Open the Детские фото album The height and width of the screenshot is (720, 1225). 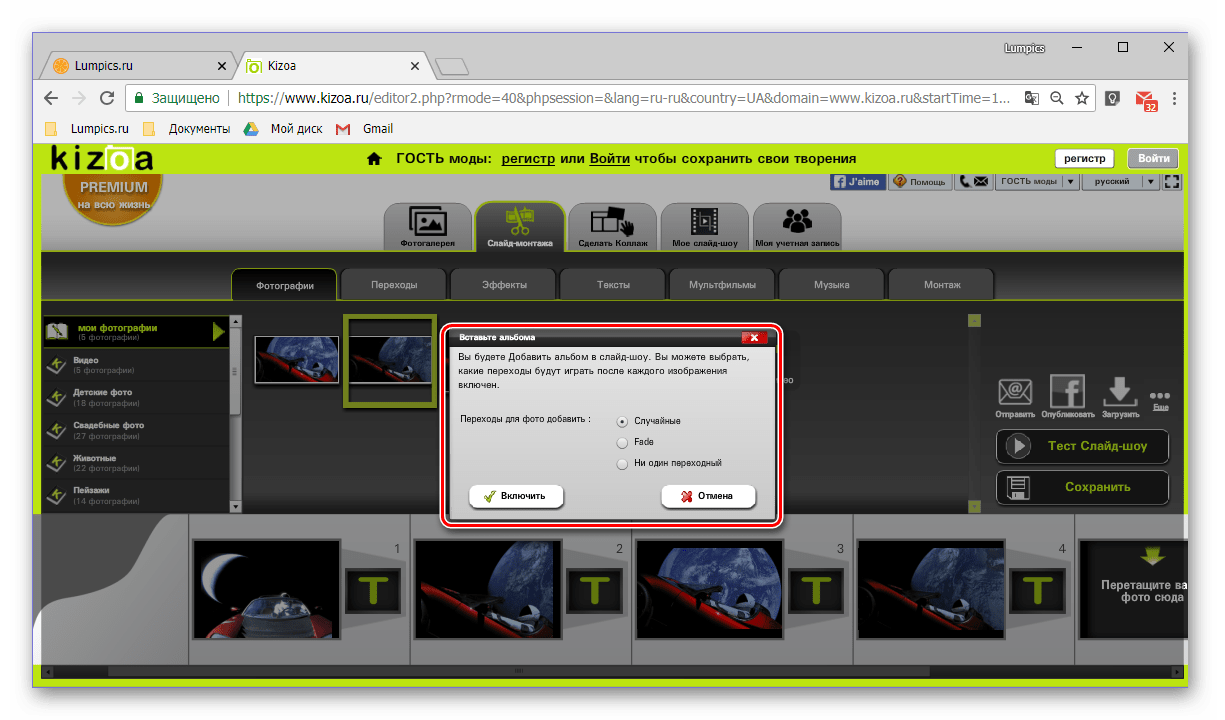click(136, 397)
